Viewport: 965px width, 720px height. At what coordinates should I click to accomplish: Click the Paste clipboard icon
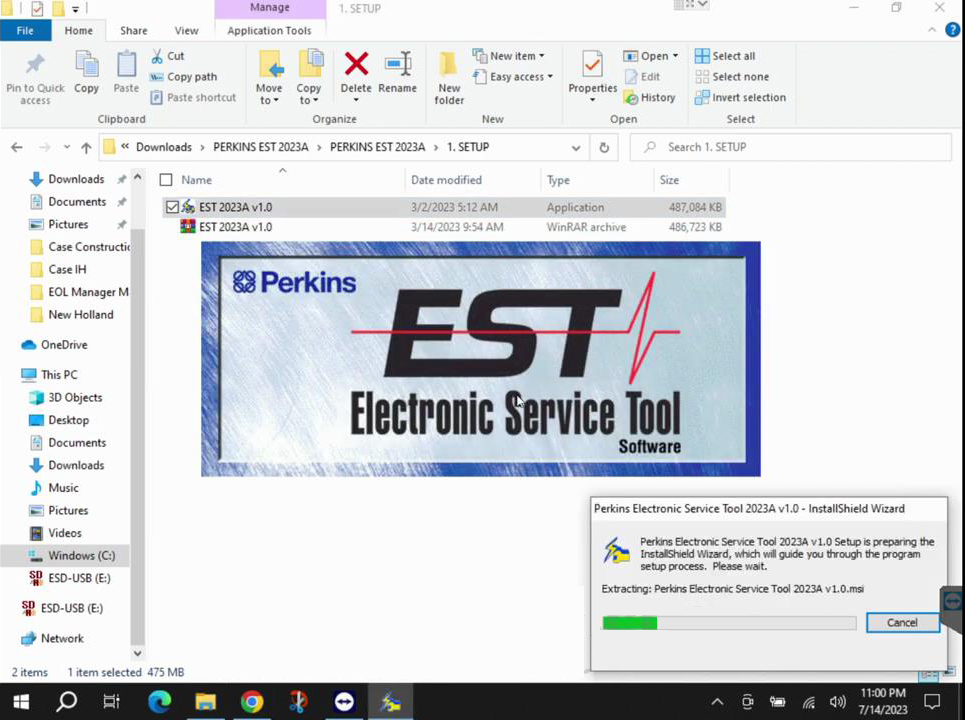pos(126,65)
